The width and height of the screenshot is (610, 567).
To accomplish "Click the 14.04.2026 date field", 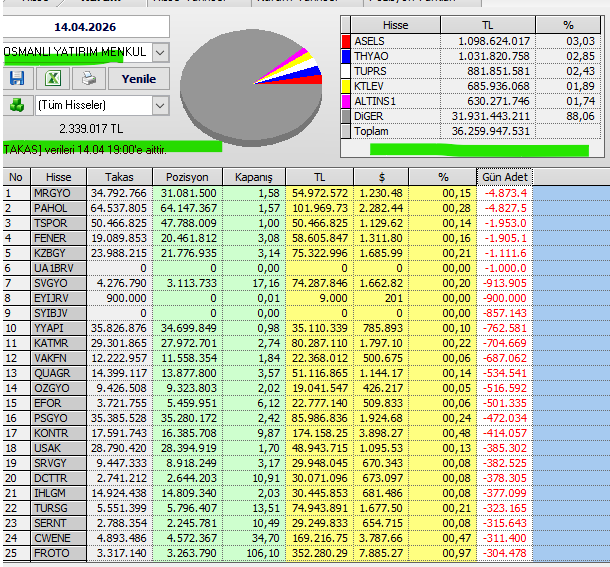I will point(86,27).
